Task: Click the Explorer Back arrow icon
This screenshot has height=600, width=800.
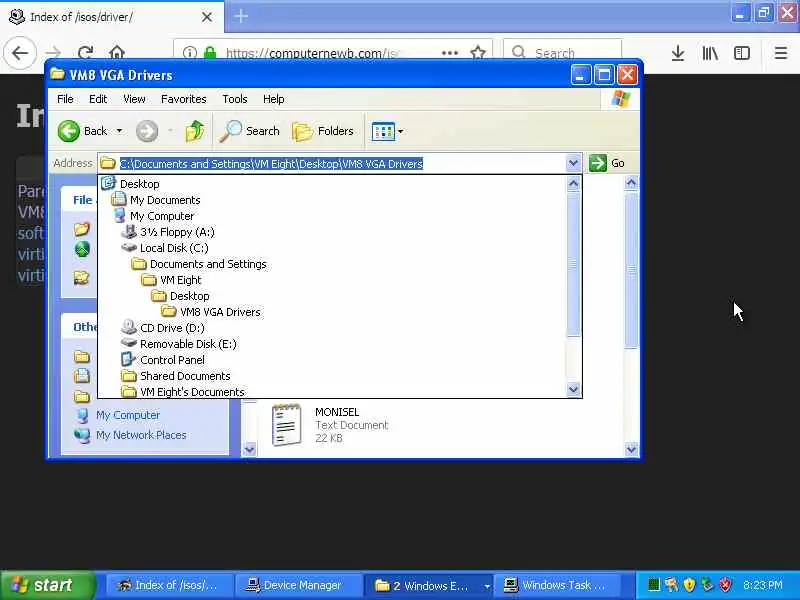Action: pyautogui.click(x=68, y=131)
